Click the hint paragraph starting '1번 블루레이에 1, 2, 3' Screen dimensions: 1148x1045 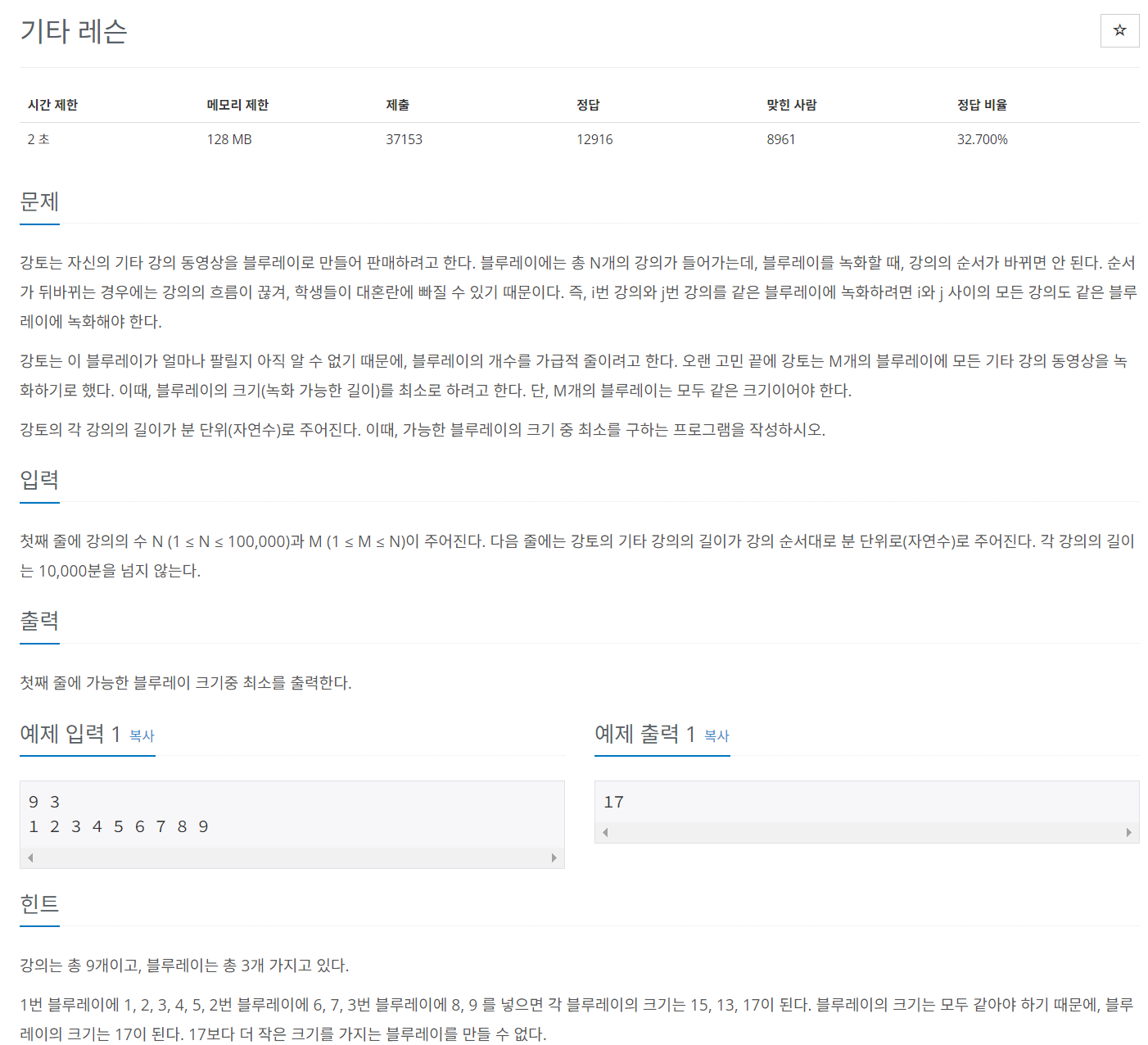point(577,1020)
